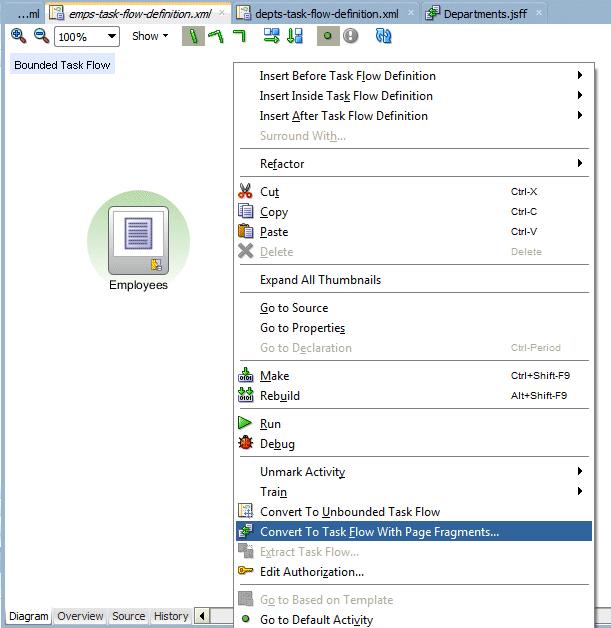Choose Go to Properties
611x628 pixels.
coord(414,328)
